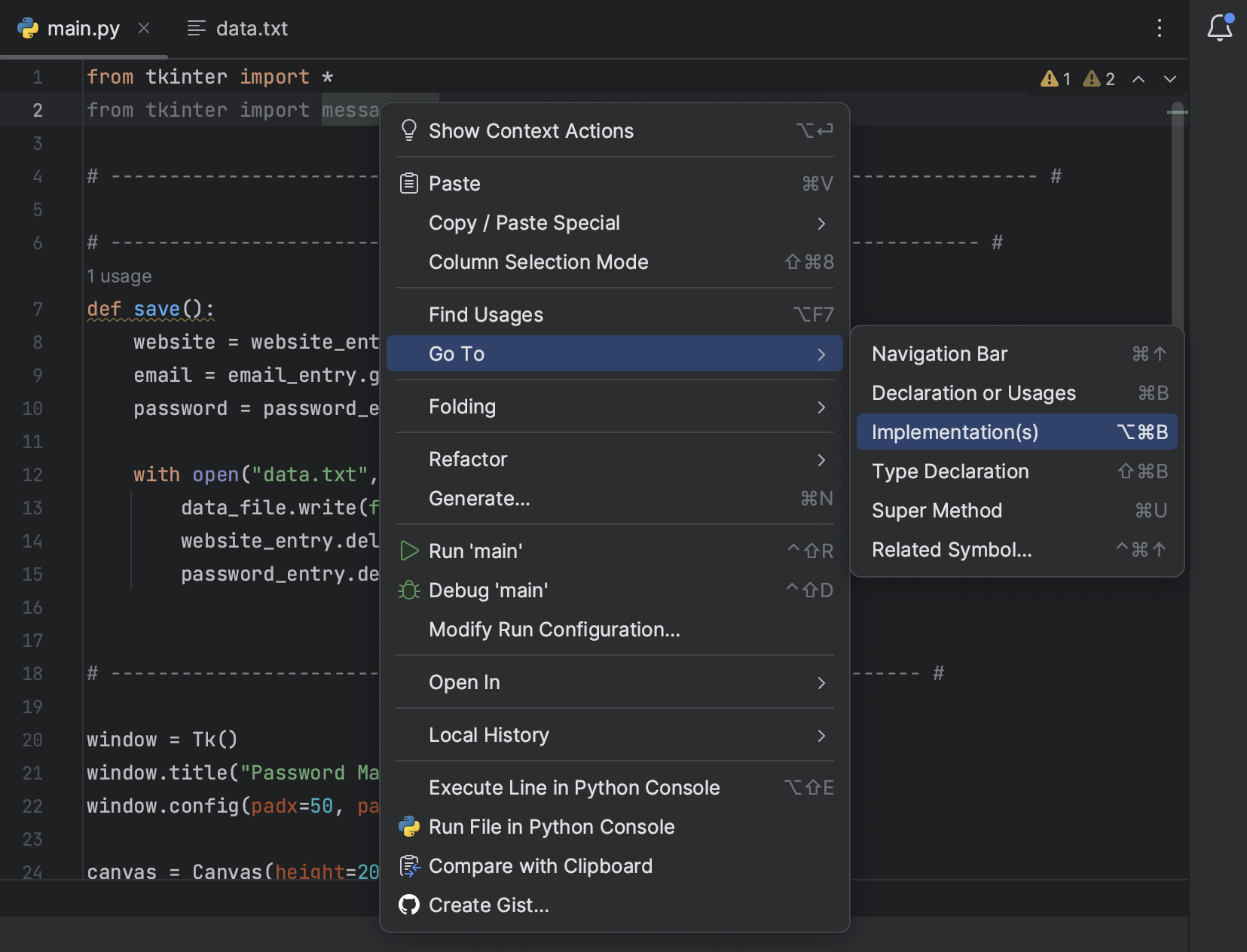Choose Create Gist... entry

pyautogui.click(x=615, y=905)
